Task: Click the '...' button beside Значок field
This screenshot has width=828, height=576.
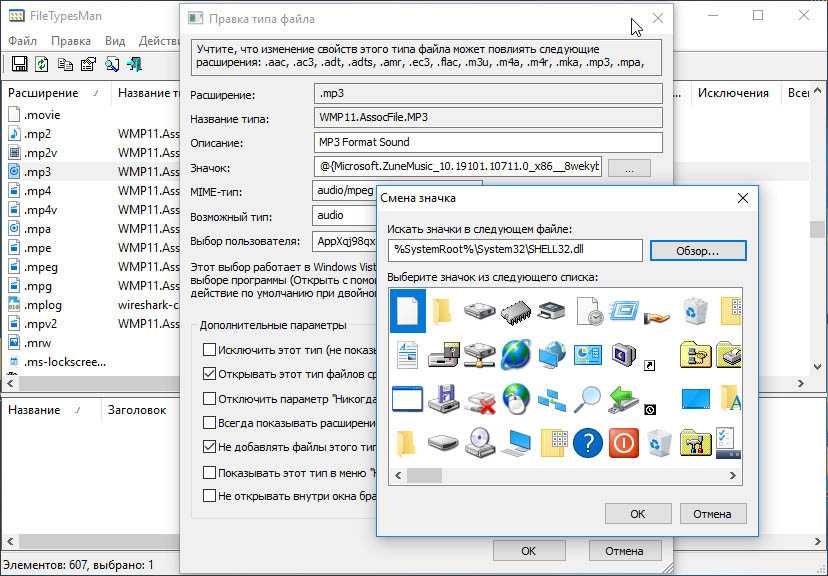Action: tap(629, 168)
